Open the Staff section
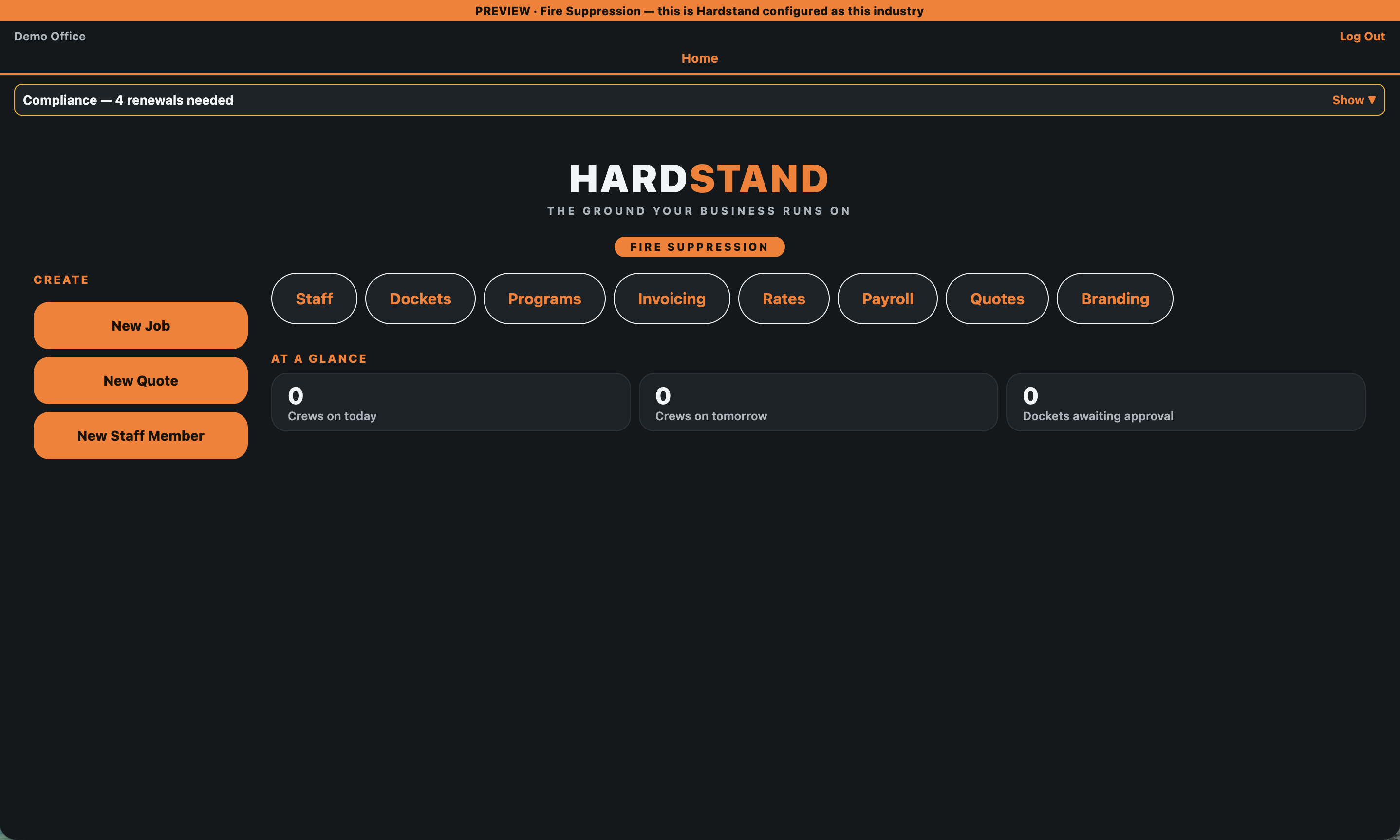This screenshot has height=840, width=1400. pyautogui.click(x=314, y=299)
